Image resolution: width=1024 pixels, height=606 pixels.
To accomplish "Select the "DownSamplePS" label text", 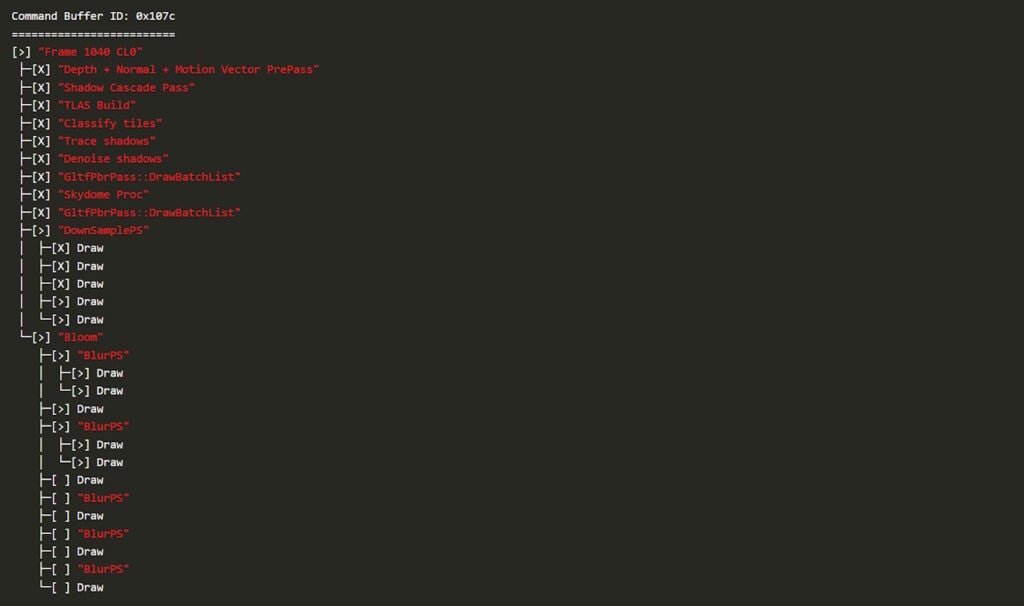I will click(x=103, y=231).
